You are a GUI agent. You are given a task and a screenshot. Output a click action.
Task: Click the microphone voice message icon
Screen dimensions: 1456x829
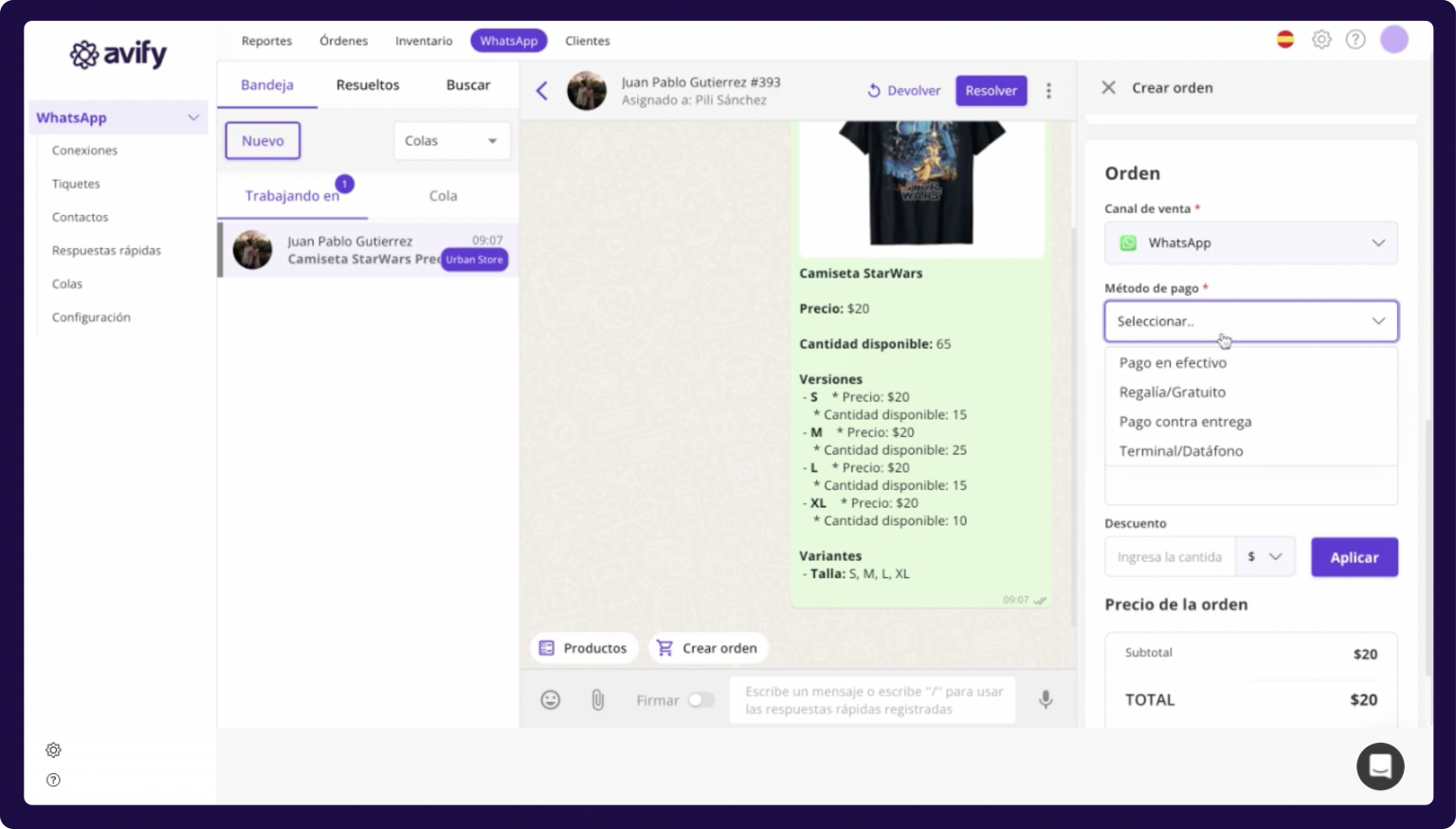click(1045, 699)
